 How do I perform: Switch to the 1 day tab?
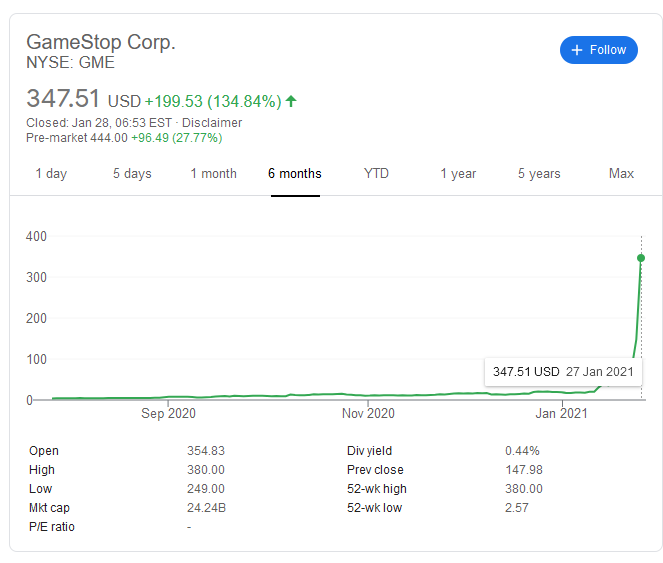51,173
